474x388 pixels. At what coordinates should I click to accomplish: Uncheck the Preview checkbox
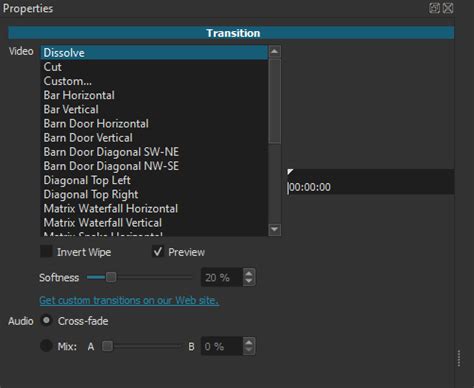pos(158,252)
